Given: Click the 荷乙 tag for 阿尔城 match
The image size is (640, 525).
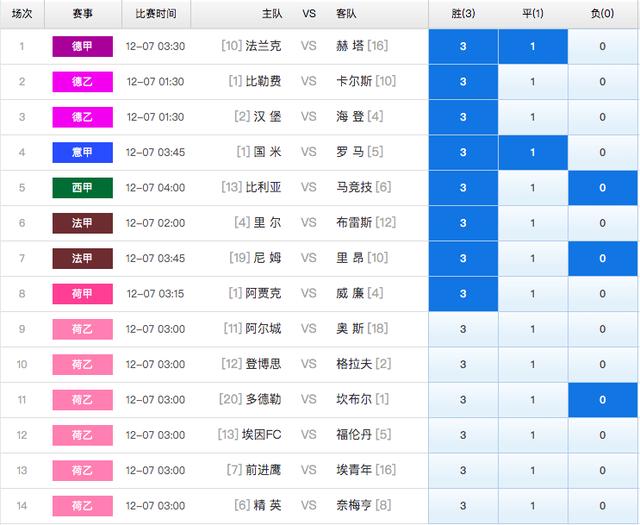Looking at the screenshot, I should pos(82,329).
